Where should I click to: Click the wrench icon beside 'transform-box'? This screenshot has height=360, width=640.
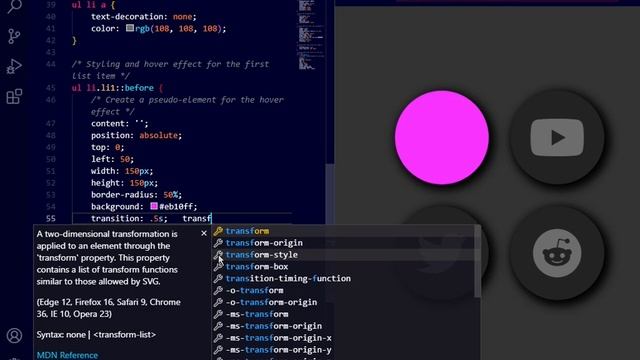218,267
